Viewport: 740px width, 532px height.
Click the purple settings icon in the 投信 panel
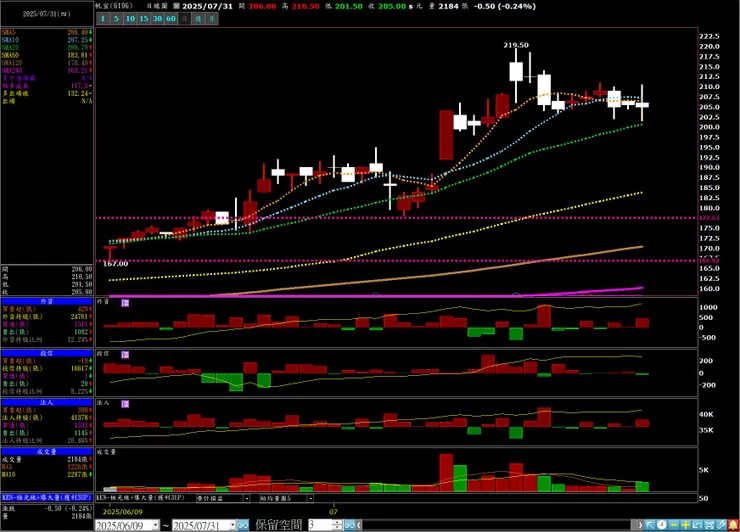point(125,355)
